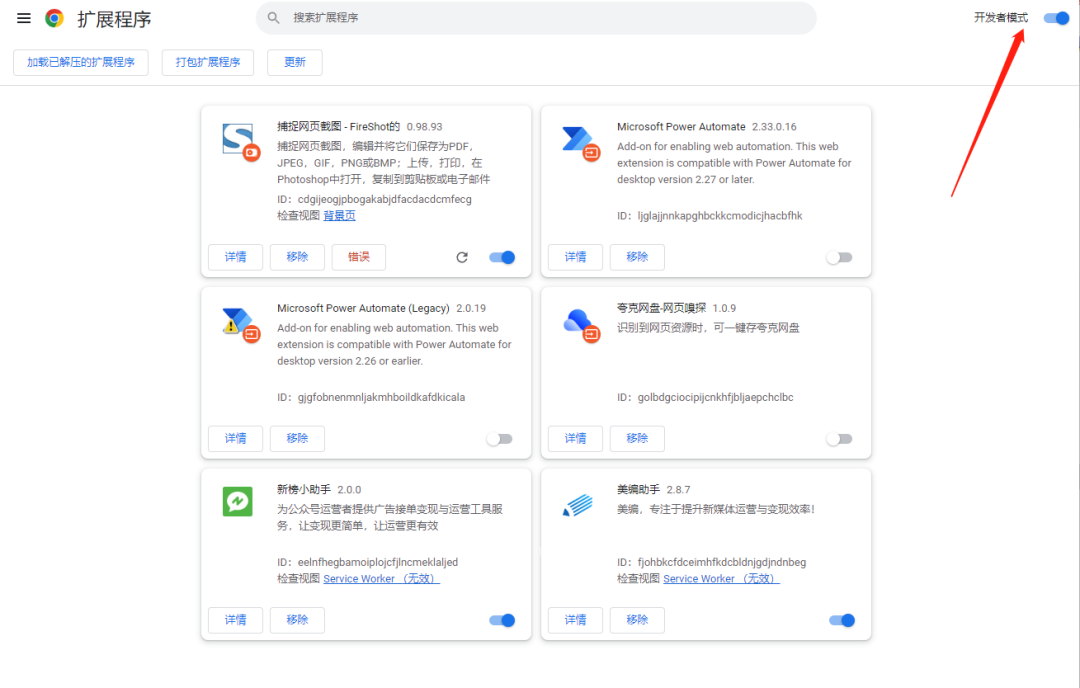
Task: Open FireShot 背景页 inspect link
Action: [x=340, y=216]
